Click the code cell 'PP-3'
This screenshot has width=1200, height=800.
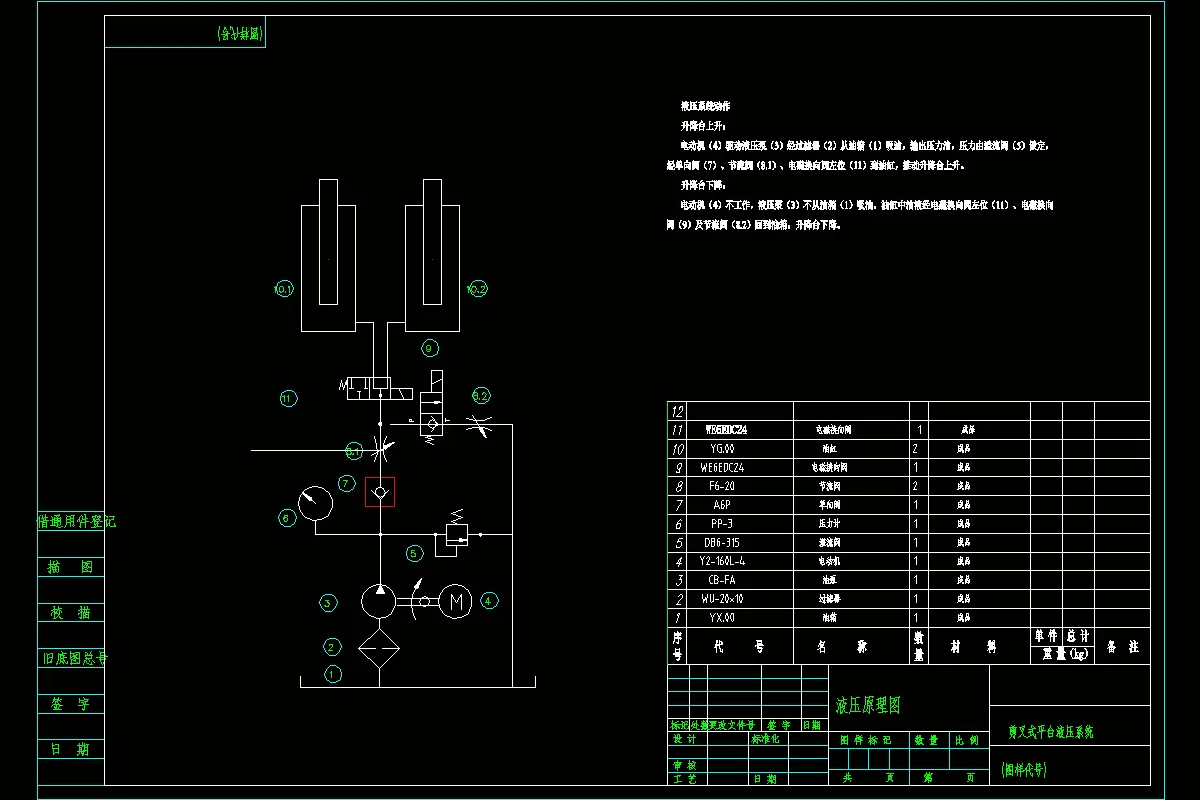[722, 524]
